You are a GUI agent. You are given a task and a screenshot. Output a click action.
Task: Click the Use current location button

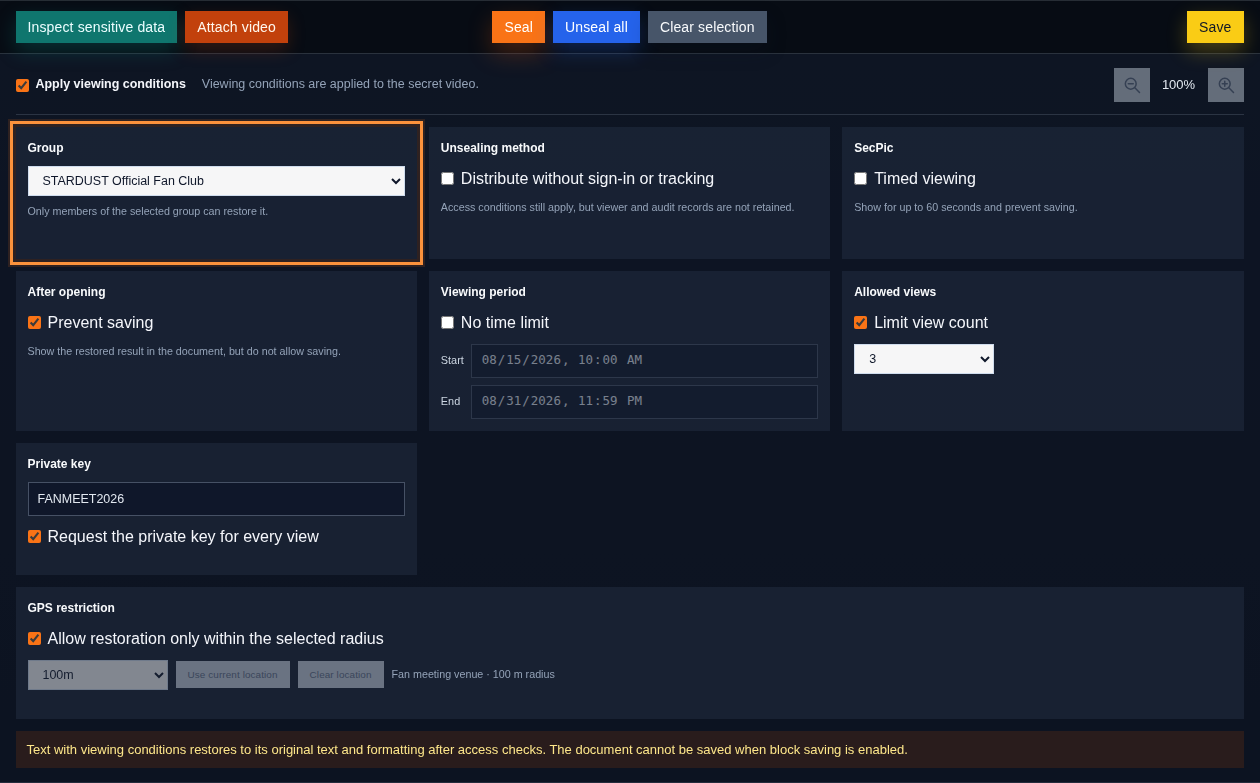[x=233, y=674]
